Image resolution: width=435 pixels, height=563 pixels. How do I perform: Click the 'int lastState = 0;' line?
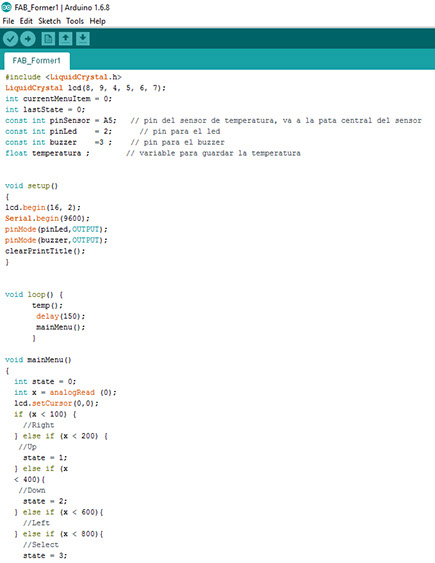(45, 110)
